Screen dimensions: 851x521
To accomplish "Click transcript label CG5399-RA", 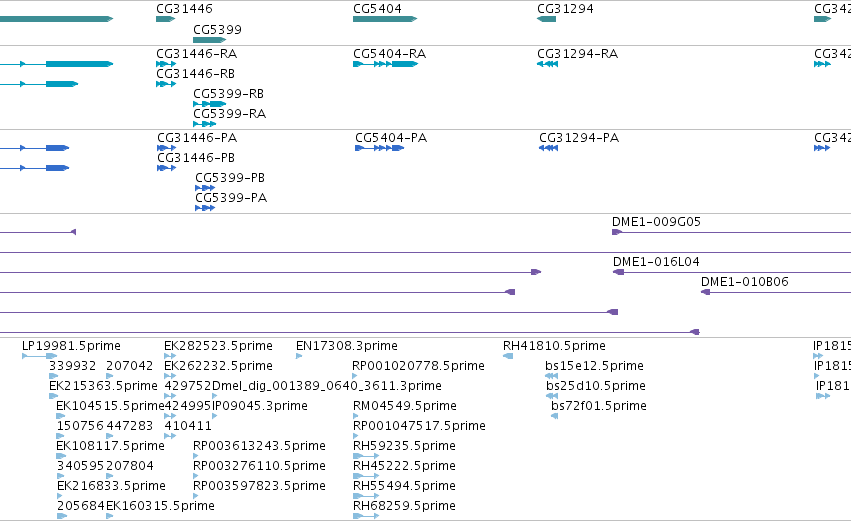I will 230,113.
